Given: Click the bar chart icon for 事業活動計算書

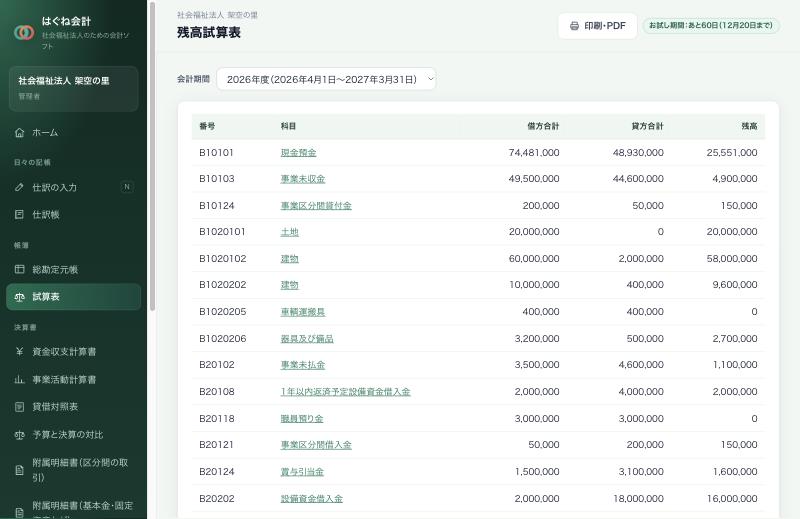Looking at the screenshot, I should pyautogui.click(x=19, y=379).
